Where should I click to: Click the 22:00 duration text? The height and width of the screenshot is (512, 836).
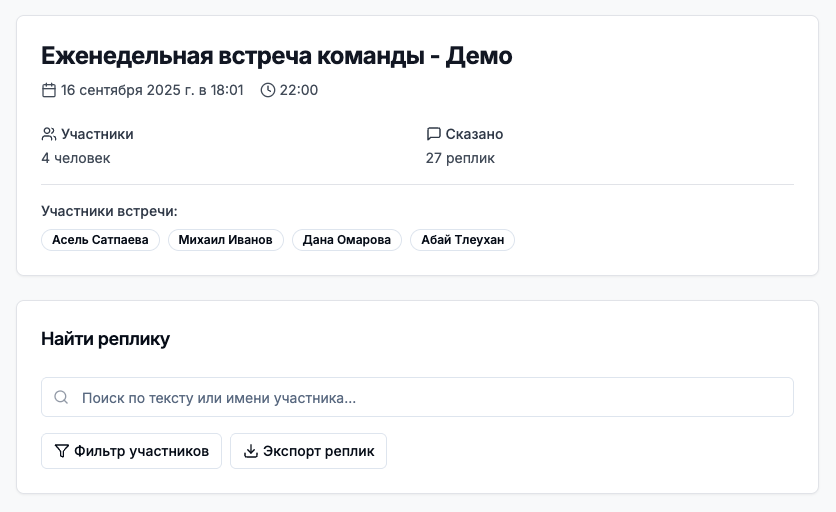pos(299,90)
